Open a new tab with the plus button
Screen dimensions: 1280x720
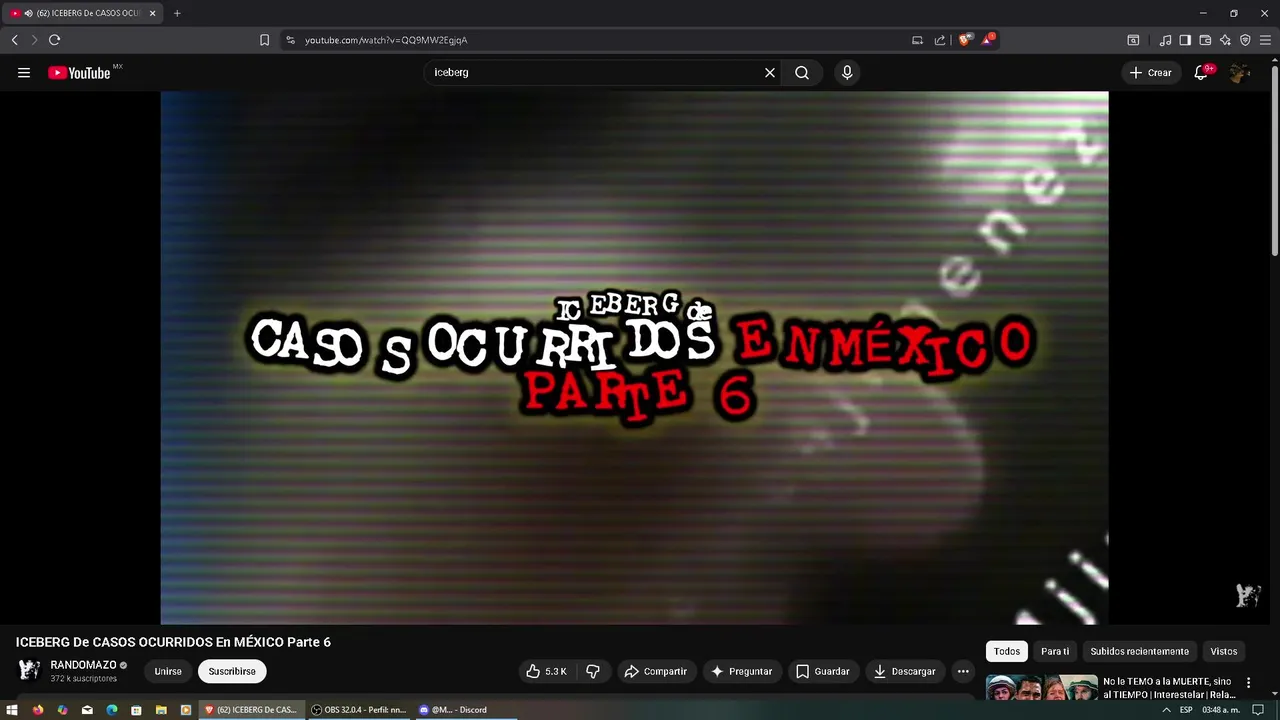(x=177, y=13)
